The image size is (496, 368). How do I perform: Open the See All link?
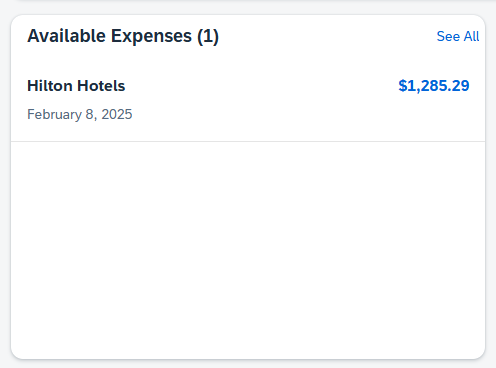point(458,36)
